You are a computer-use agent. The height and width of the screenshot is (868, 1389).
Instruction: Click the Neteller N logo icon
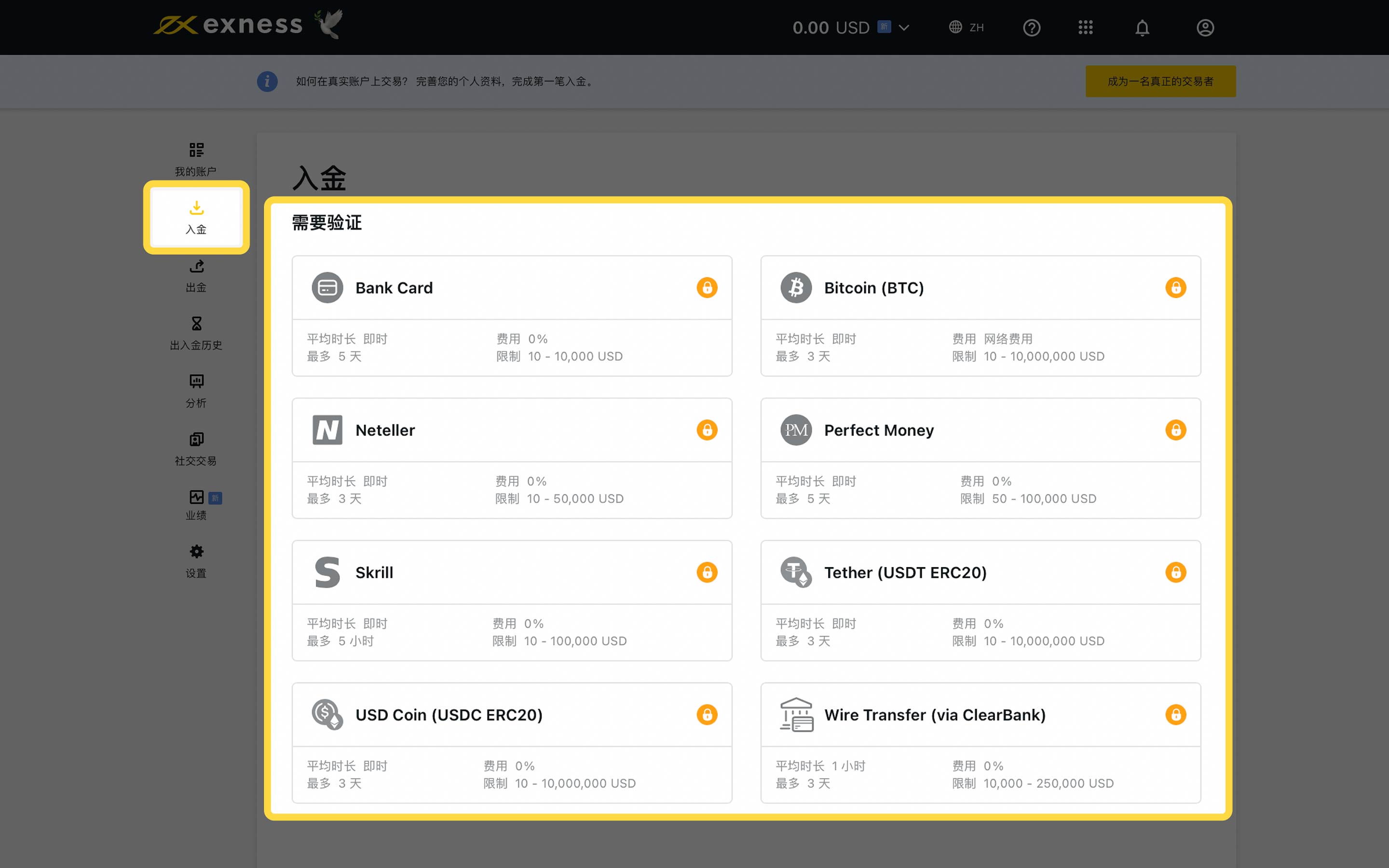pyautogui.click(x=327, y=430)
